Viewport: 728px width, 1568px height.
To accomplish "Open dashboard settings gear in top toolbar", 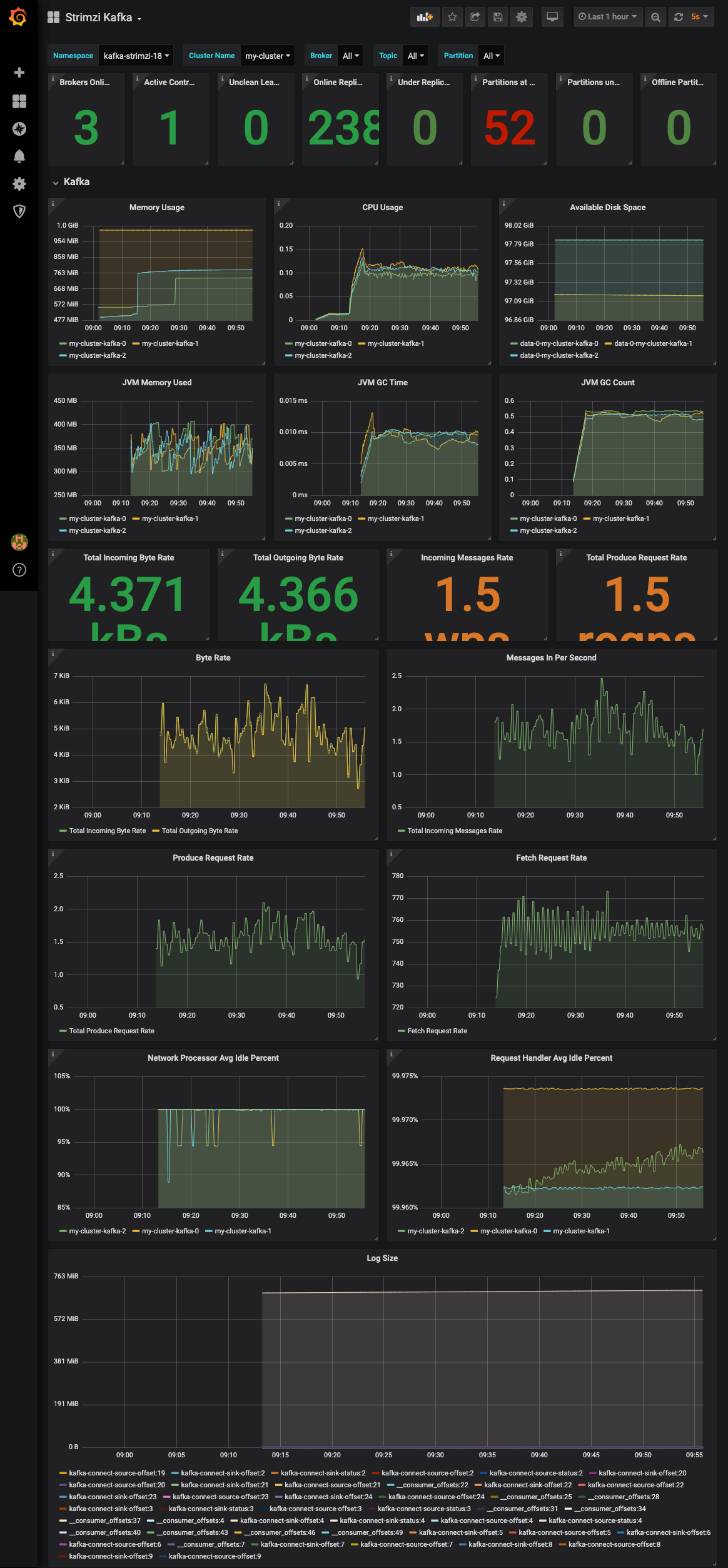I will point(522,17).
